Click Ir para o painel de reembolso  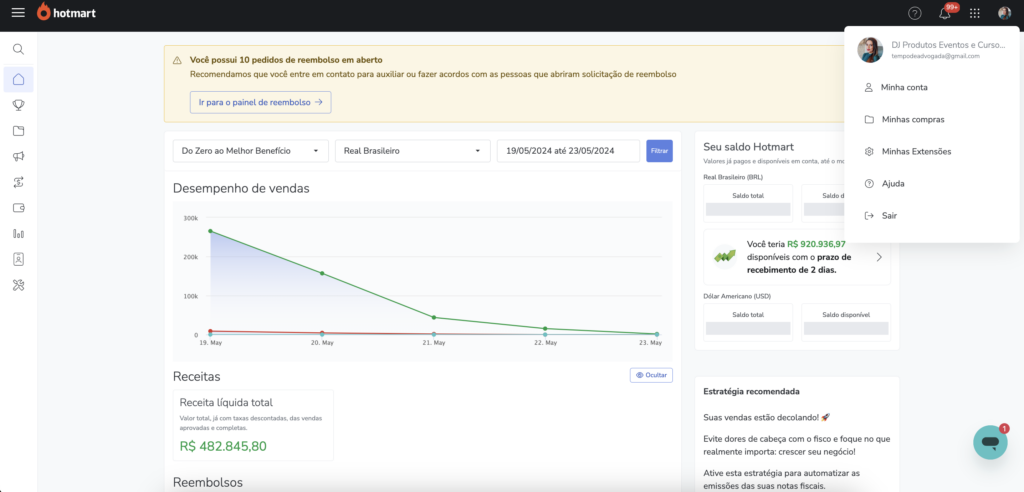(x=260, y=102)
